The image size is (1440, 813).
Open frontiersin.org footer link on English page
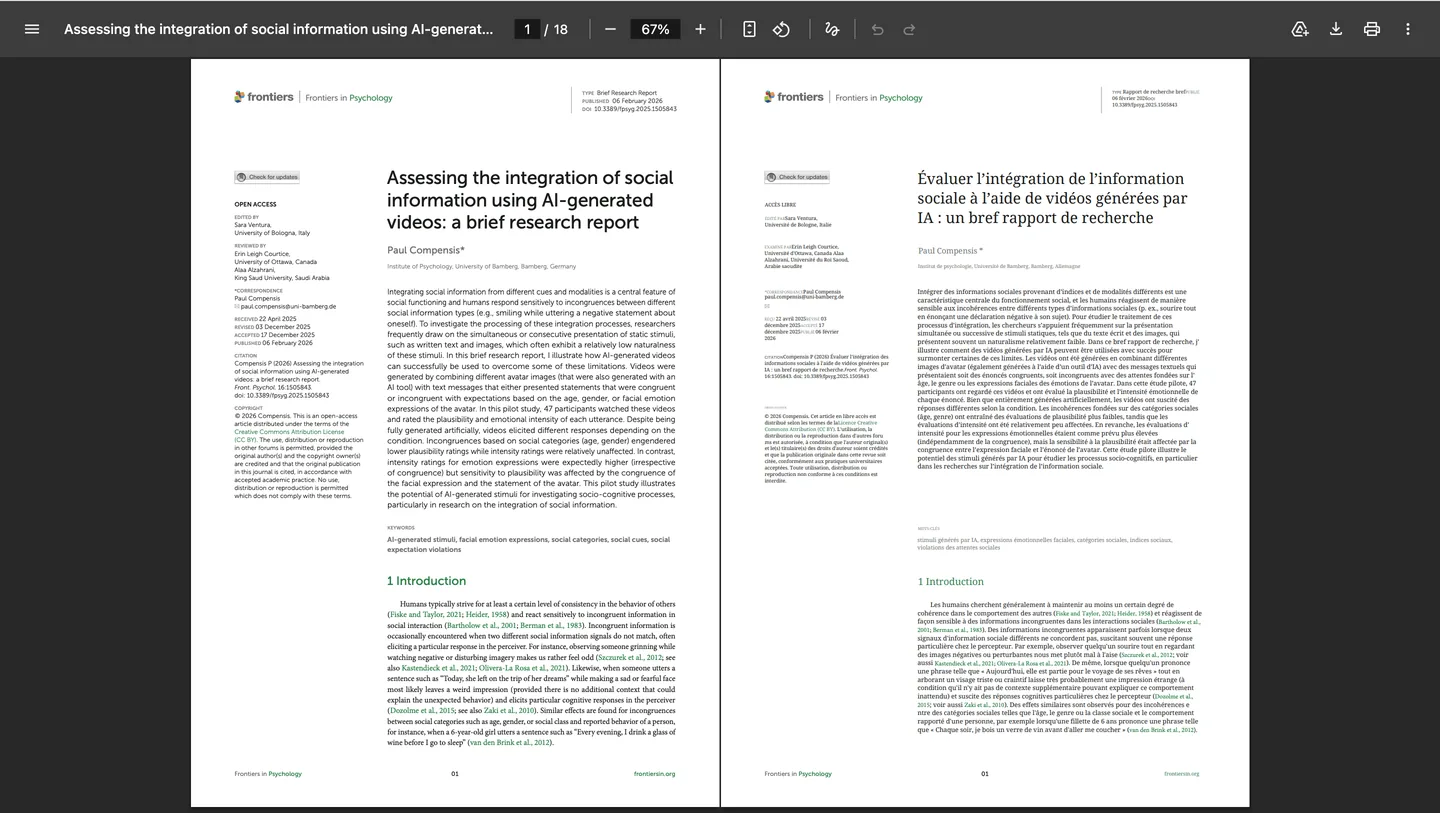click(x=654, y=773)
